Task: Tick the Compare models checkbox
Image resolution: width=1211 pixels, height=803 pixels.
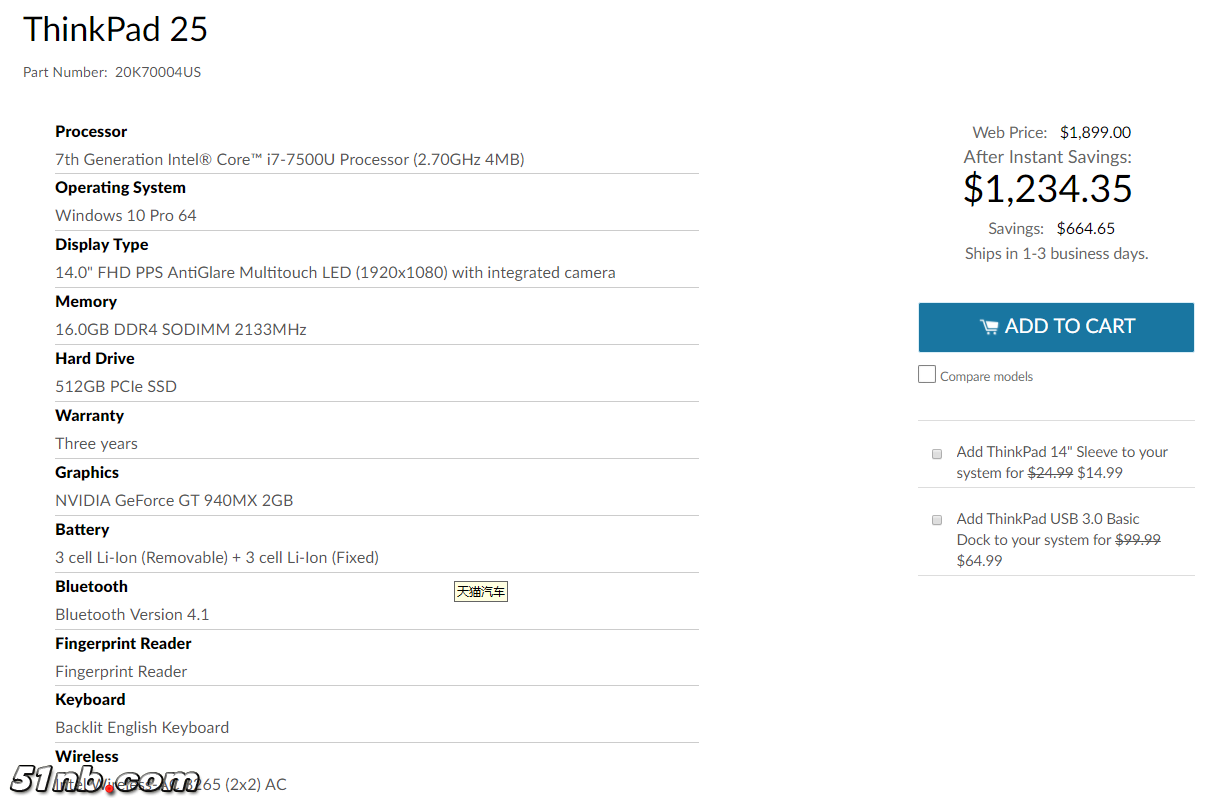Action: 927,375
